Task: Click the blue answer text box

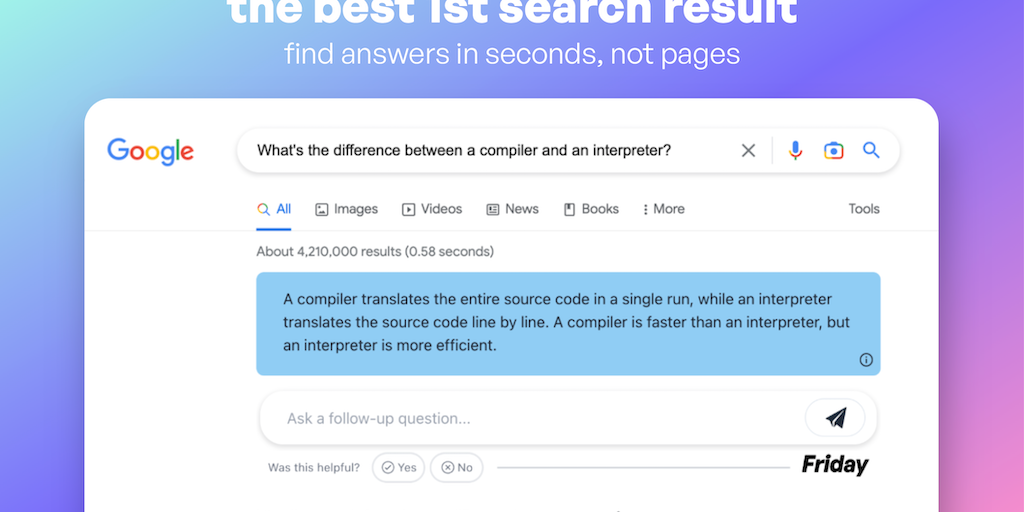Action: tap(568, 323)
